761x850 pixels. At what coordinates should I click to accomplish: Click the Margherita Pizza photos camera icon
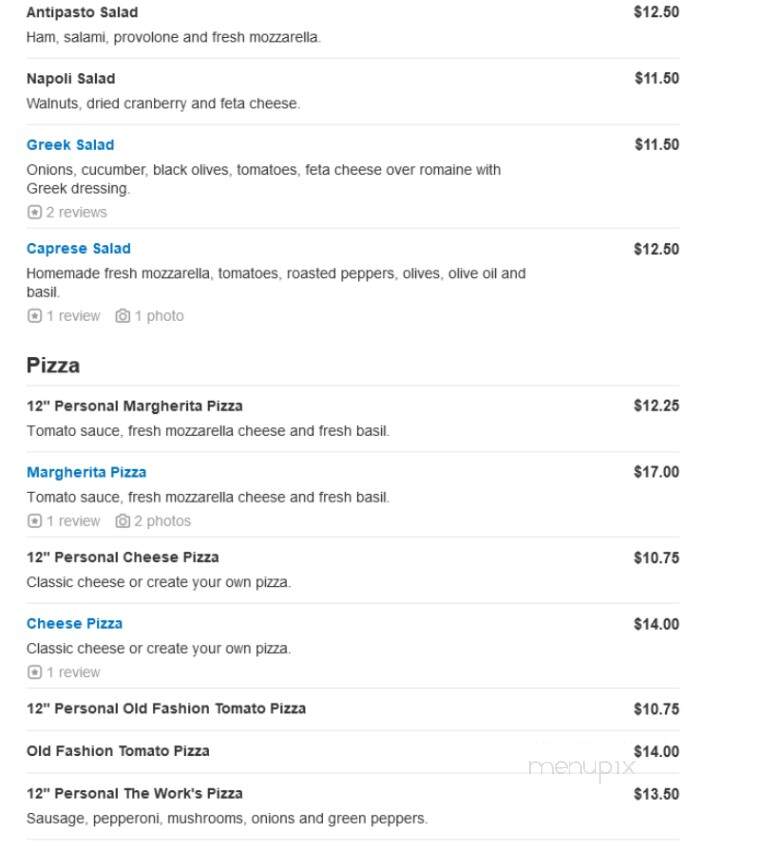coord(122,521)
